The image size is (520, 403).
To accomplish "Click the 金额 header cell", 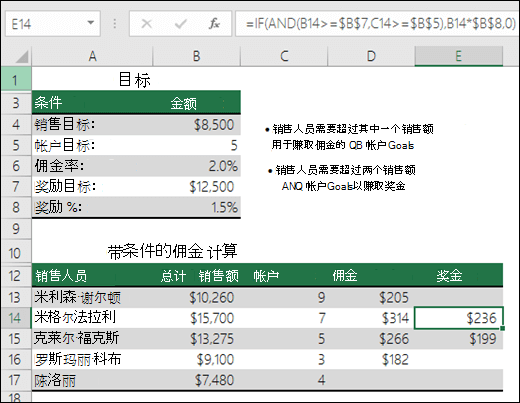I will (197, 103).
